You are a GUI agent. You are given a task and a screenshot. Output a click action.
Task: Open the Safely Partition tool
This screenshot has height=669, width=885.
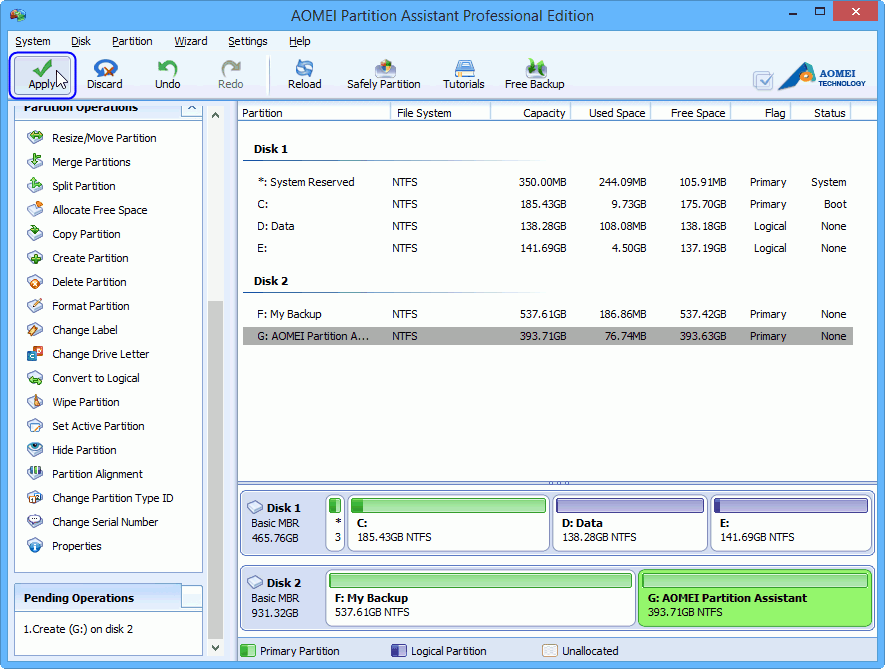383,75
